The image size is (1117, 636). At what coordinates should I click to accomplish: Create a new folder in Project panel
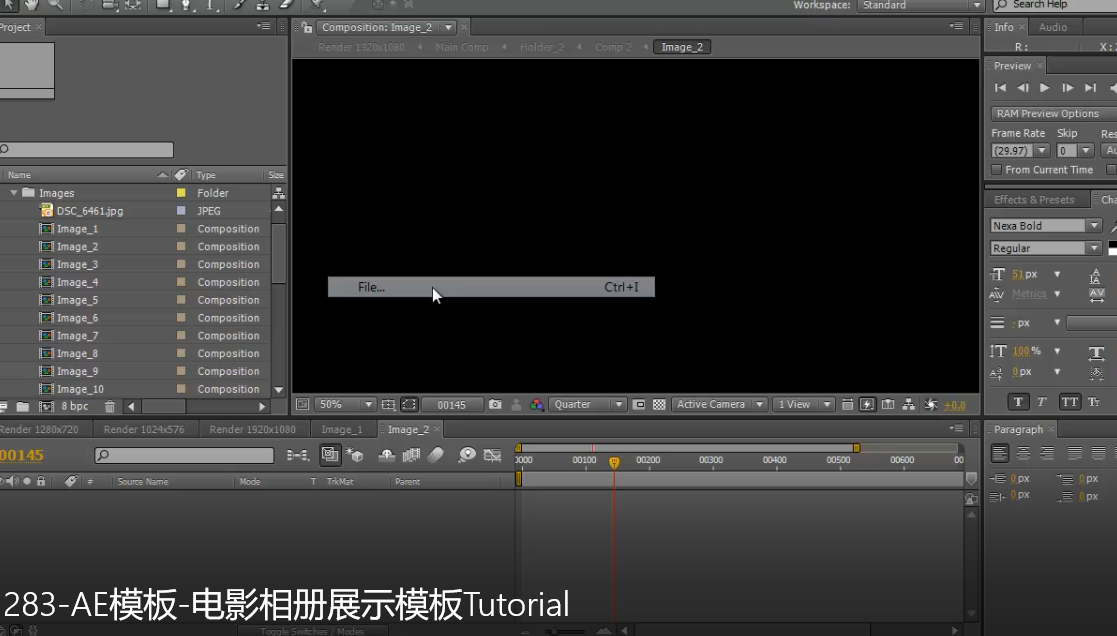(x=23, y=407)
